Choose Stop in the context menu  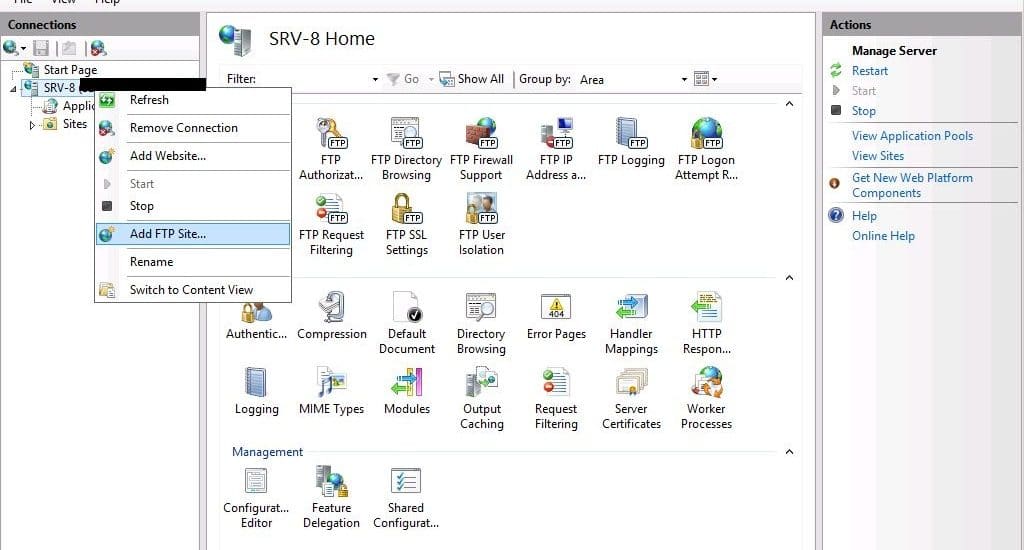193,206
